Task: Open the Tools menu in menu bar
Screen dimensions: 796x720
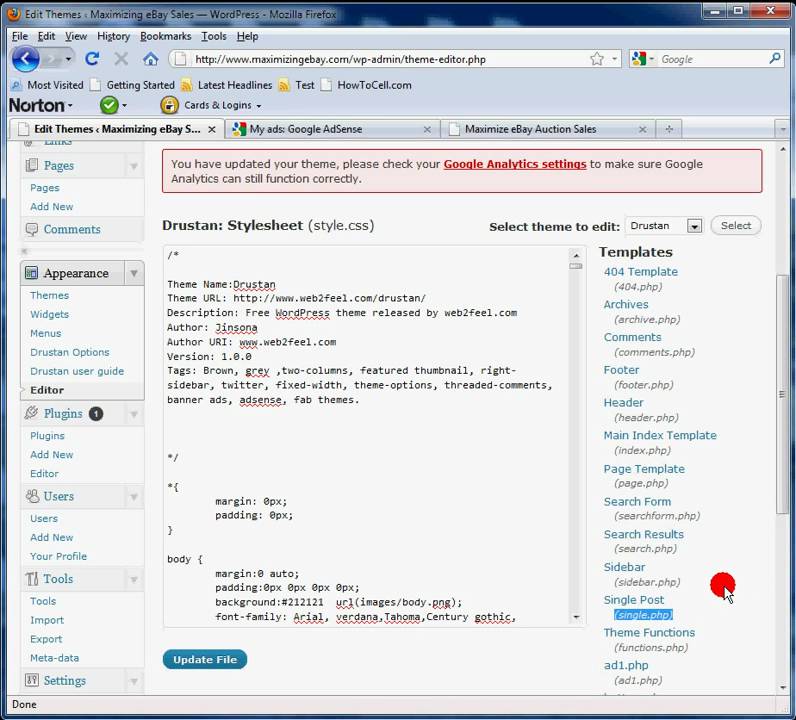Action: (214, 37)
